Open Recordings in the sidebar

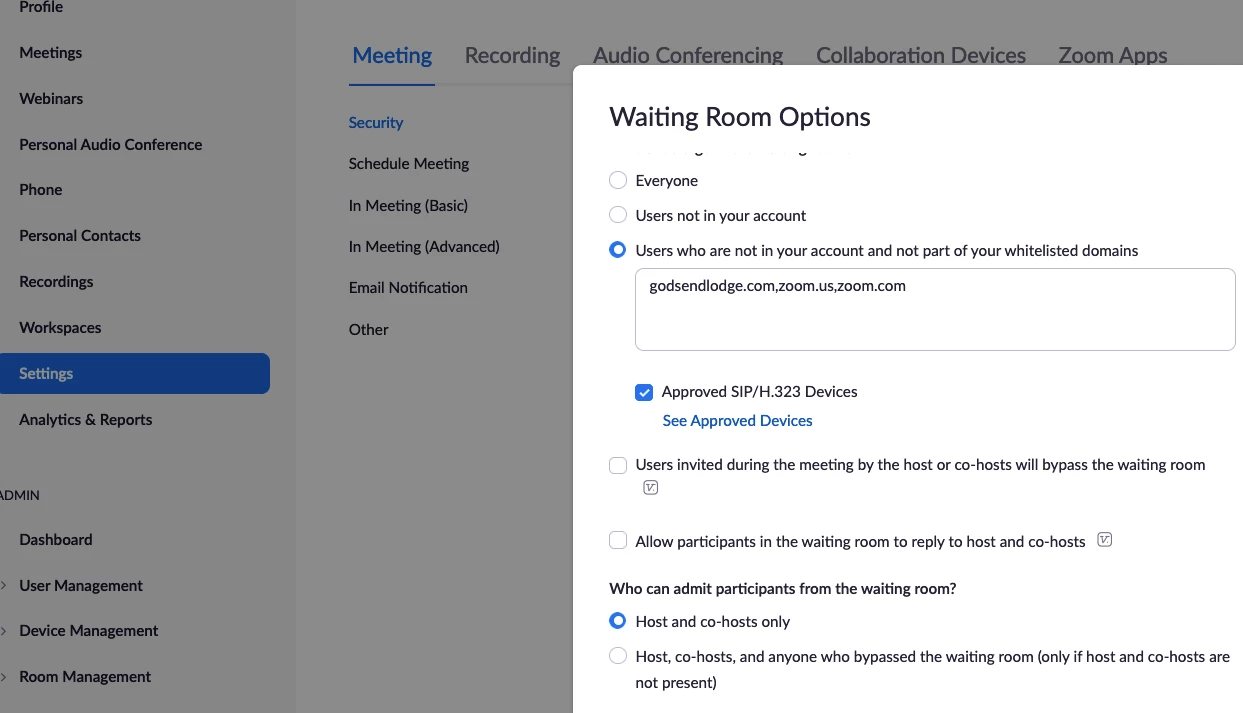[x=56, y=282]
